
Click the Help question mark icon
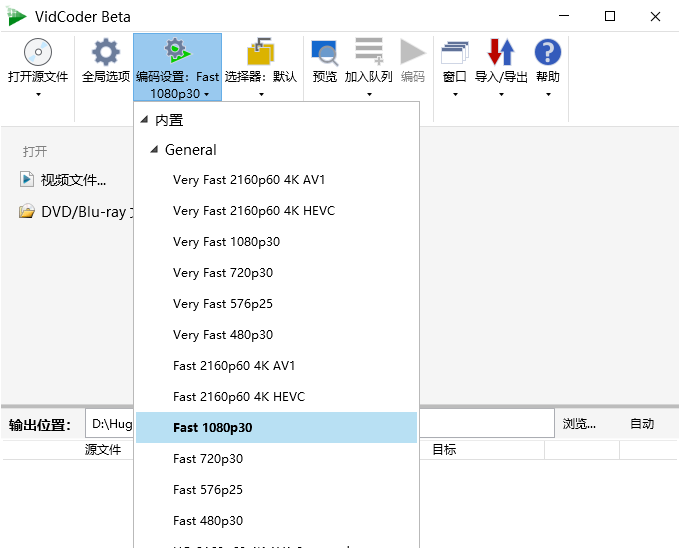(548, 52)
